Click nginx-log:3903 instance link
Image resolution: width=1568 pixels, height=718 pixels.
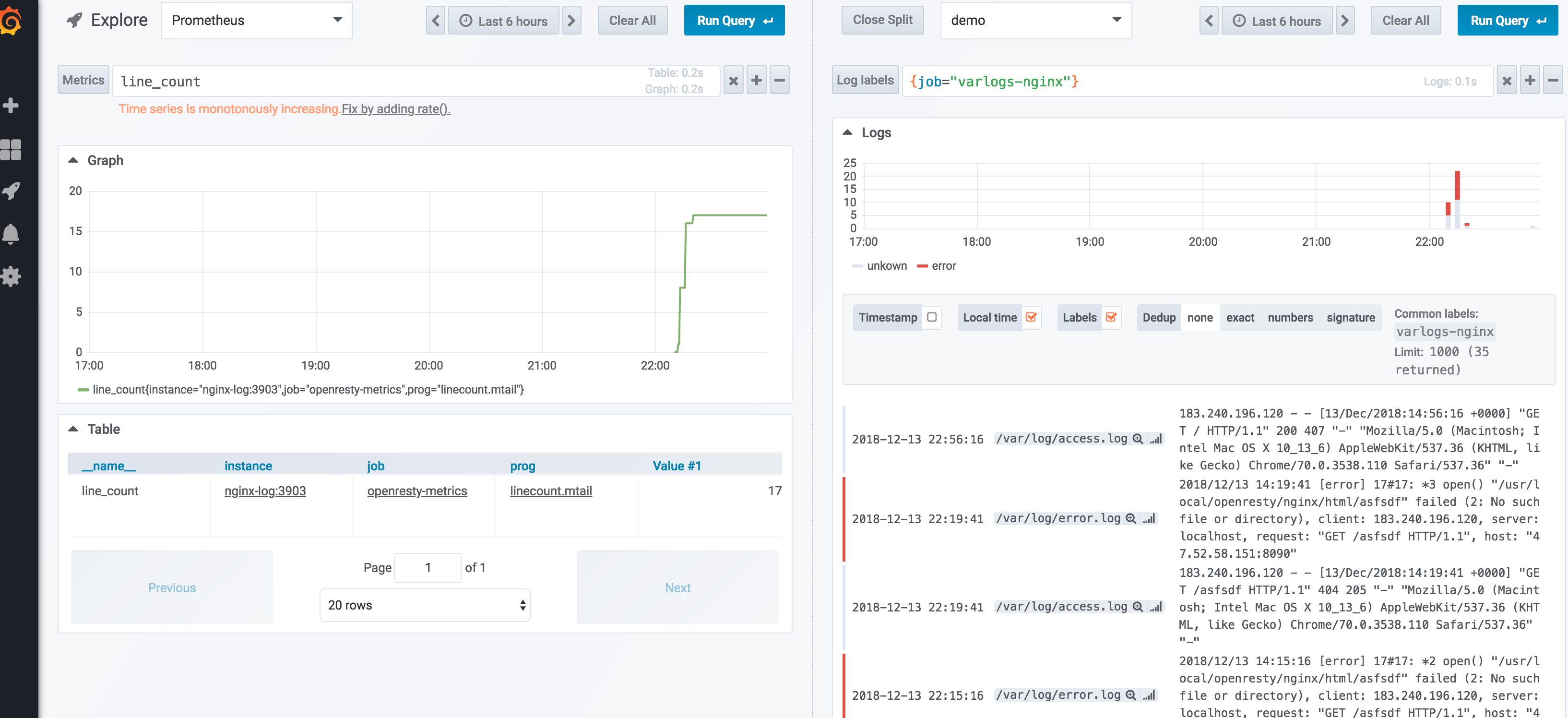265,491
